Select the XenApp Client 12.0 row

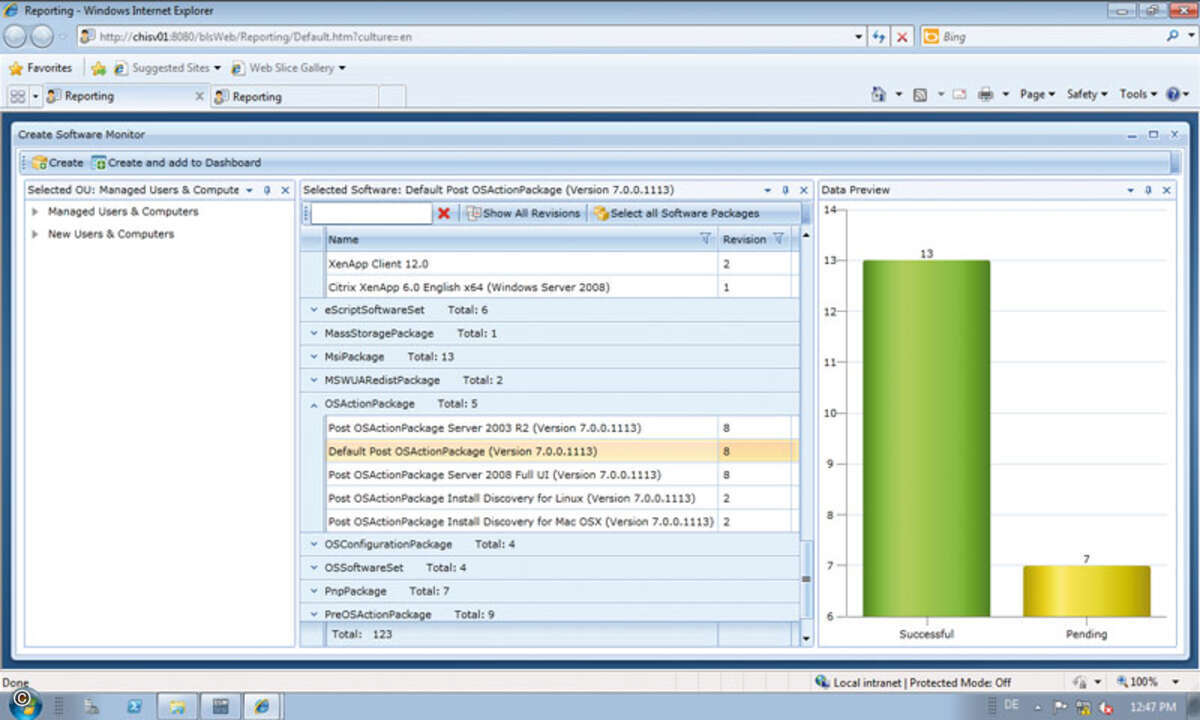tap(563, 264)
